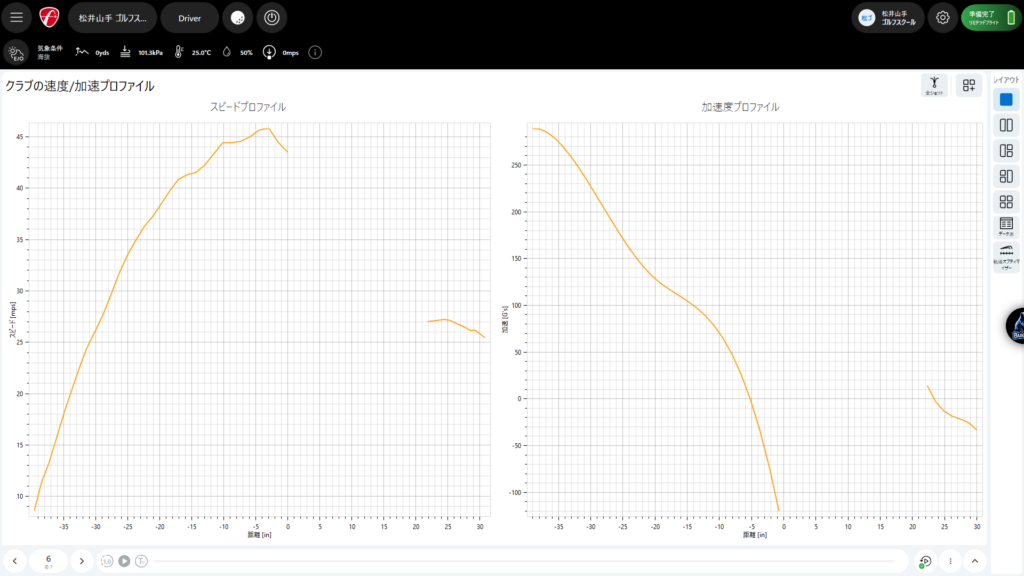Open the Driver club selector
This screenshot has height=576, width=1024.
189,18
